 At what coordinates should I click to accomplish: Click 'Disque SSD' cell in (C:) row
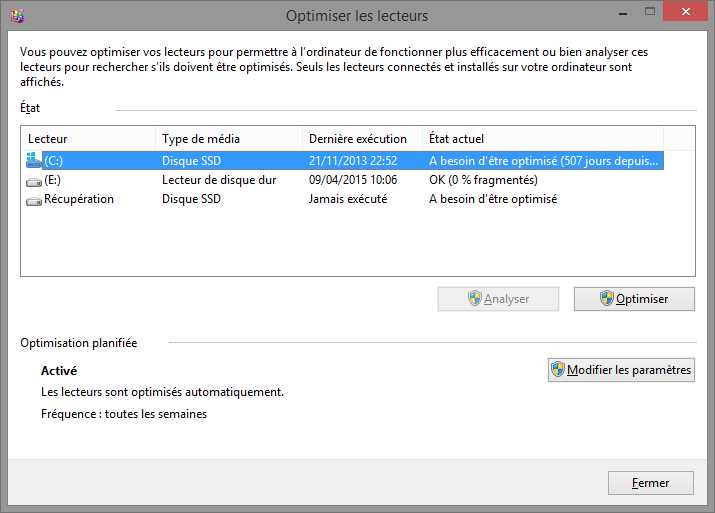(x=192, y=161)
